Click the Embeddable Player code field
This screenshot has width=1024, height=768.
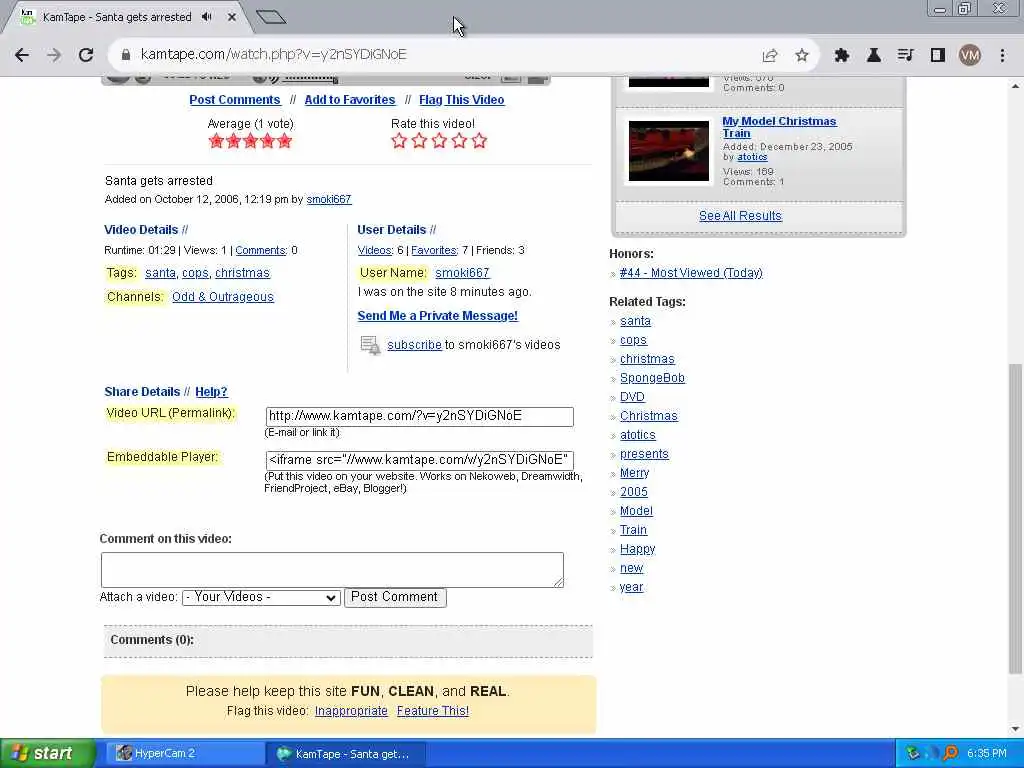point(419,460)
